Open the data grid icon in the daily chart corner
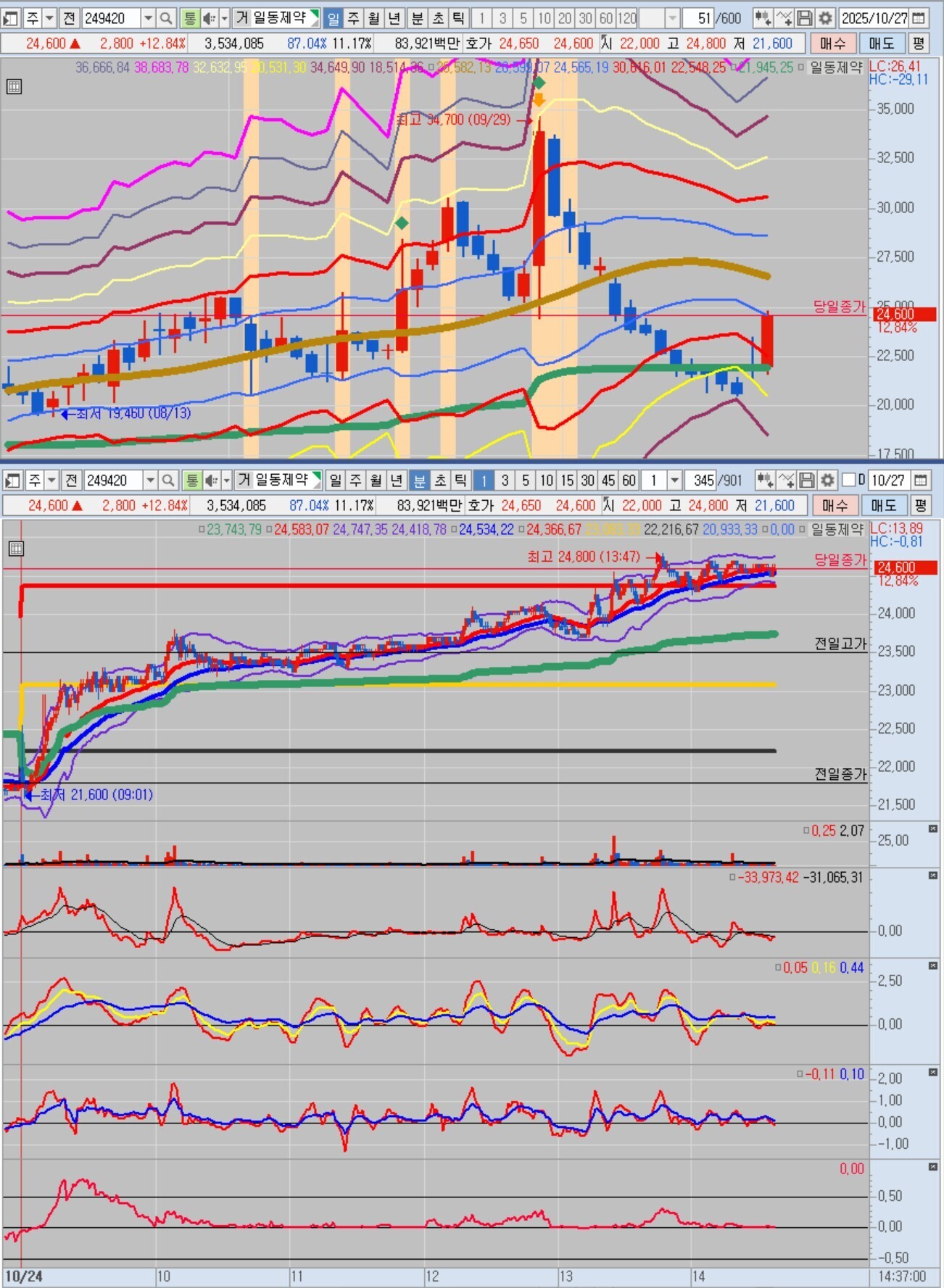Screen dimensions: 944x1288 click(14, 87)
